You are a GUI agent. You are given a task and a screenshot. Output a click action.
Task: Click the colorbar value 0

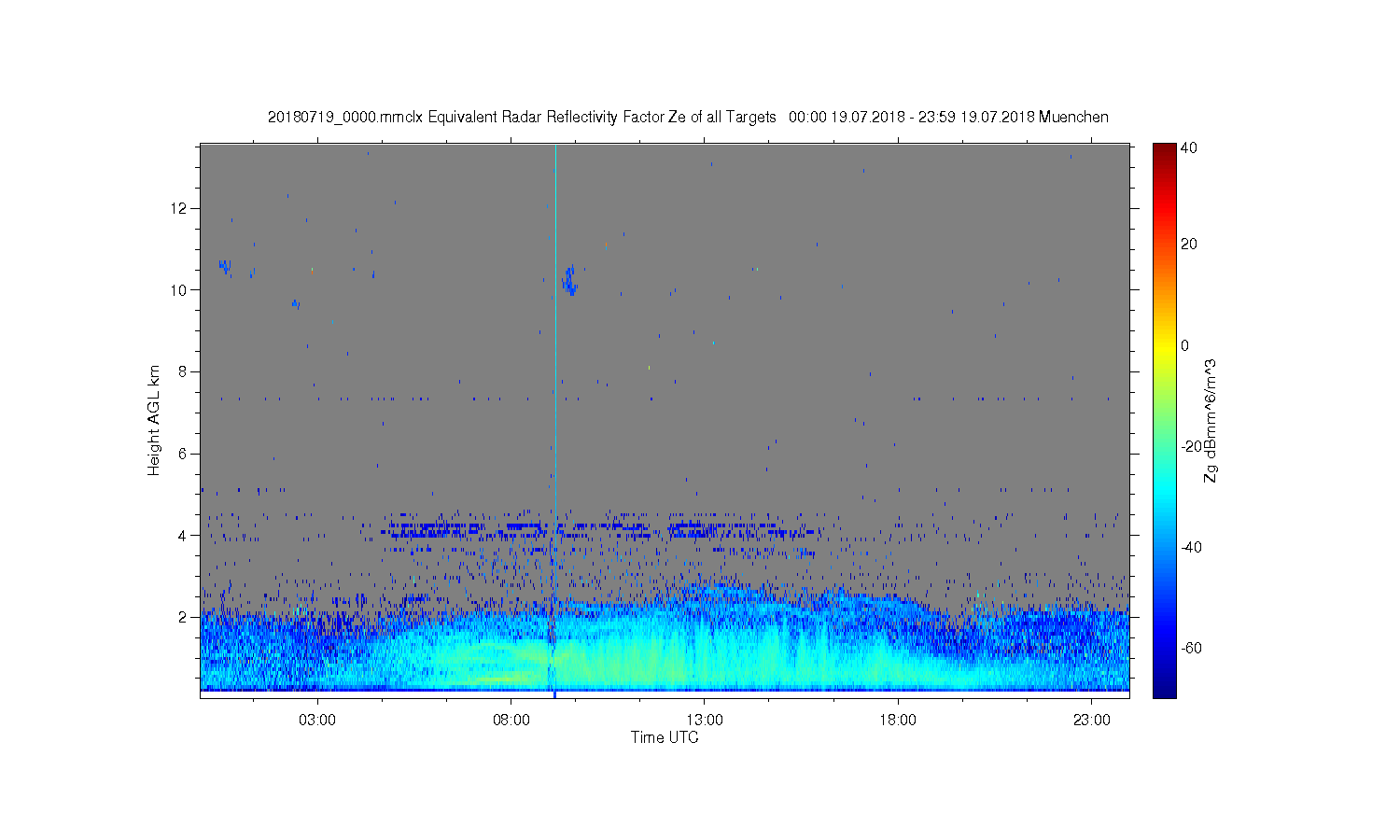1185,345
